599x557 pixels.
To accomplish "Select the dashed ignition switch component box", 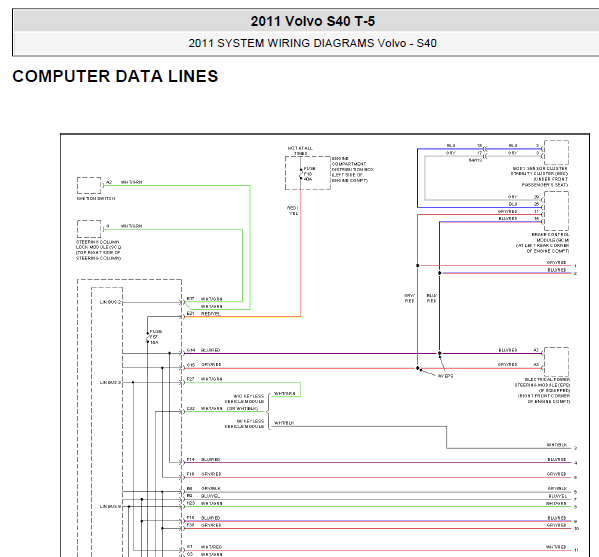I will click(x=89, y=185).
